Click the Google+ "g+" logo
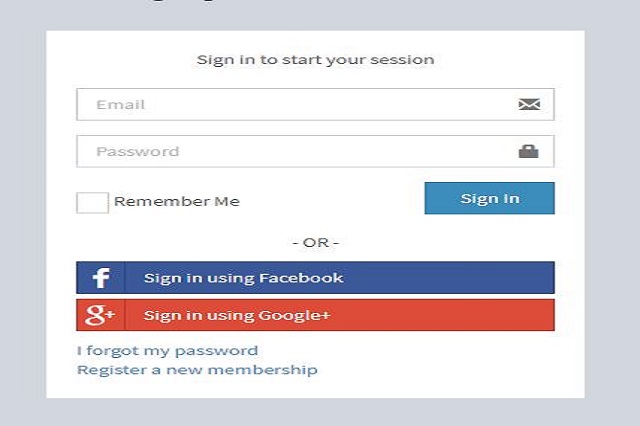The height and width of the screenshot is (426, 640). [x=100, y=316]
